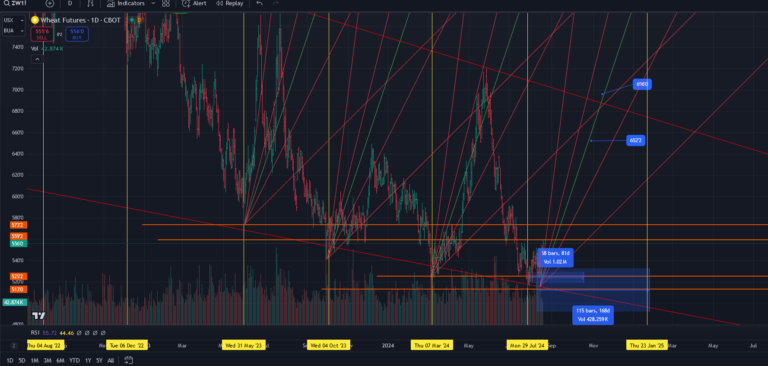The width and height of the screenshot is (768, 366).
Task: Click the Wed 04 Oct '23 date marker
Action: [x=328, y=345]
